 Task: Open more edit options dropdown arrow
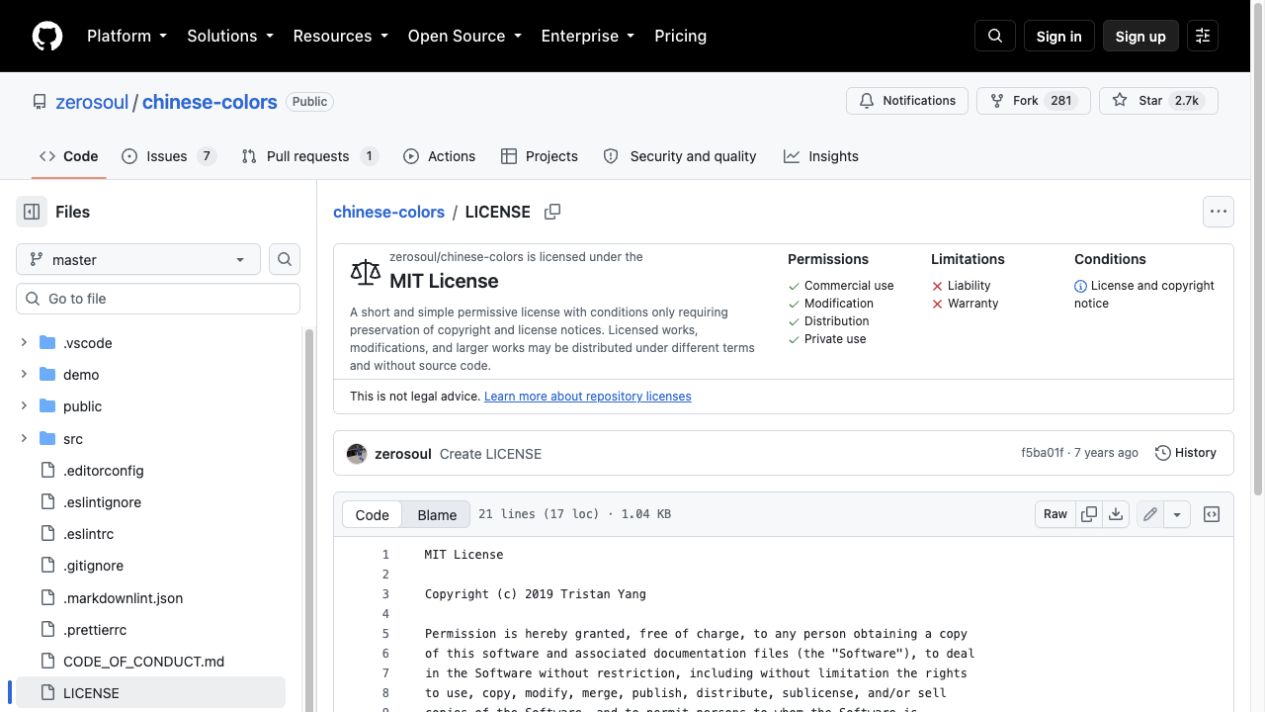click(x=1177, y=514)
